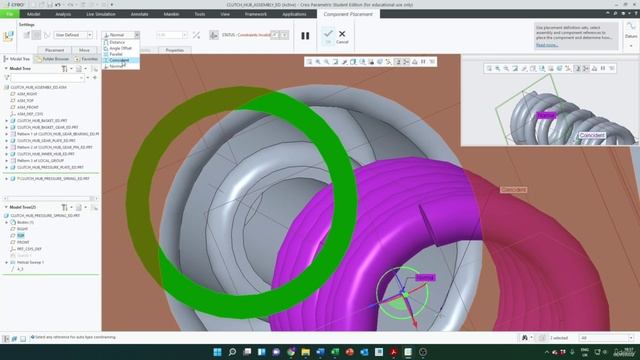Viewport: 640px width, 360px height.
Task: Click Refit icon in sub-window graphics toolbar
Action: tap(489, 69)
